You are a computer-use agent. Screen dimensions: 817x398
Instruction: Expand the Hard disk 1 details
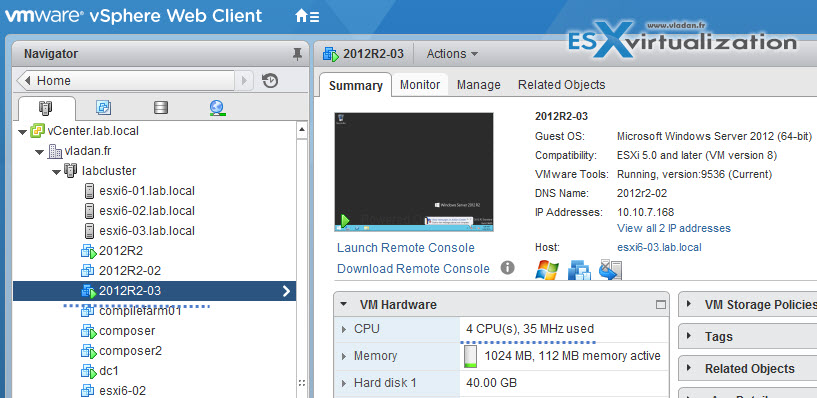[344, 383]
